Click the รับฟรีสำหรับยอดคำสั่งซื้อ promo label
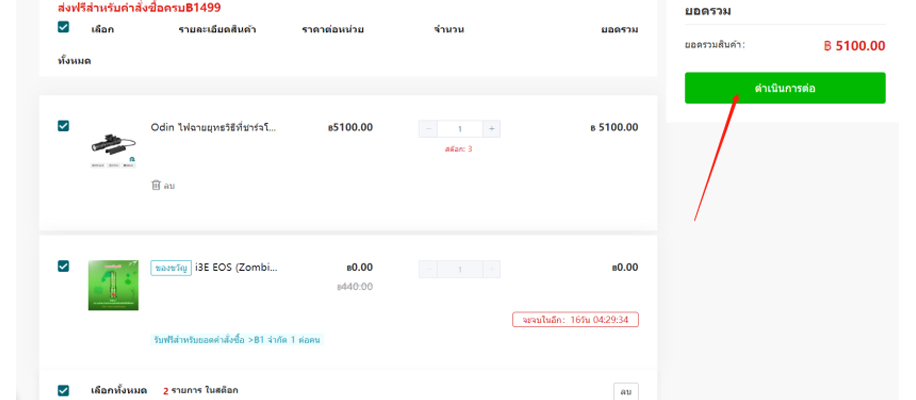Viewport: 916px width, 400px height. click(237, 340)
